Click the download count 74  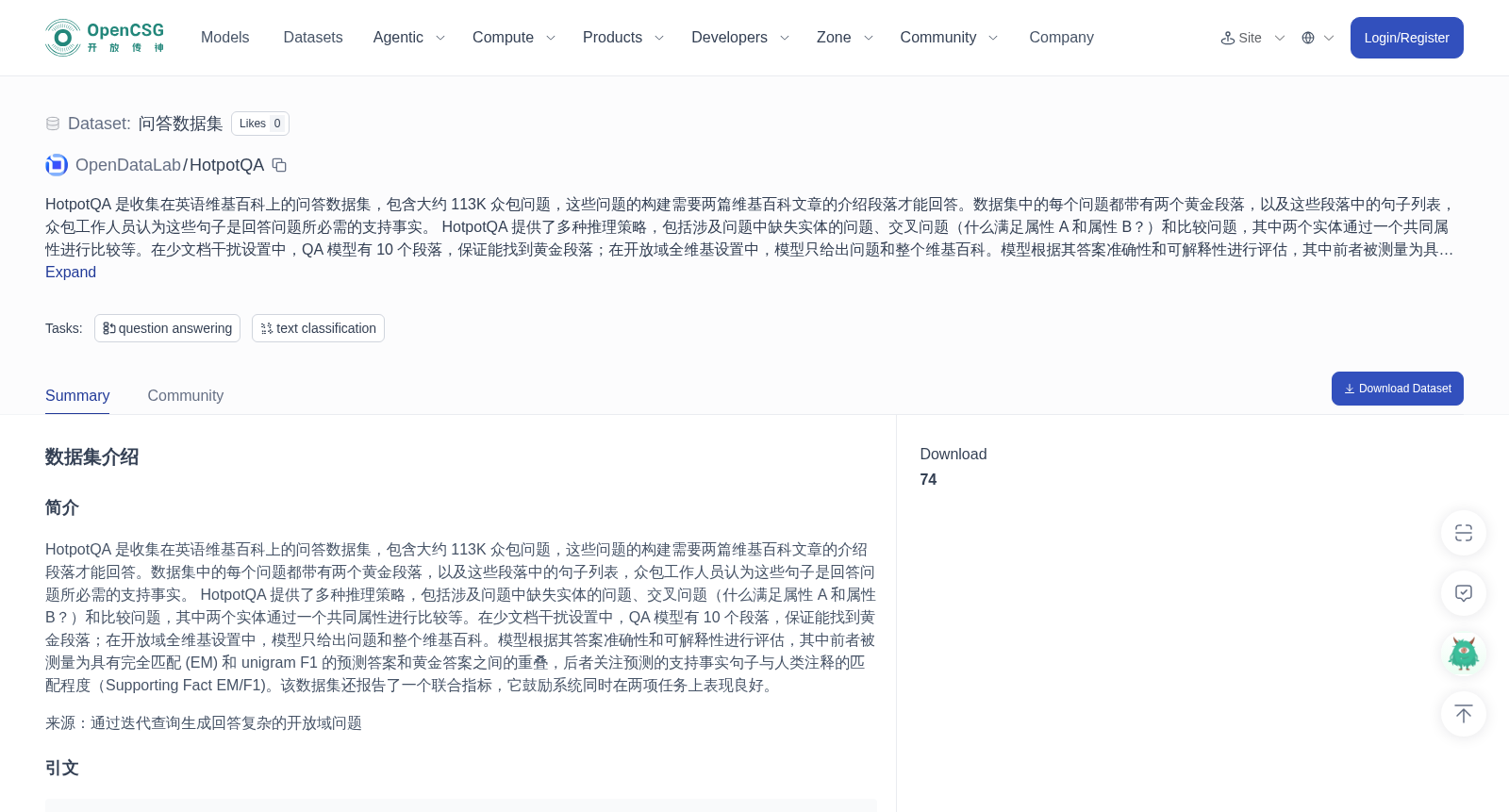pyautogui.click(x=928, y=479)
